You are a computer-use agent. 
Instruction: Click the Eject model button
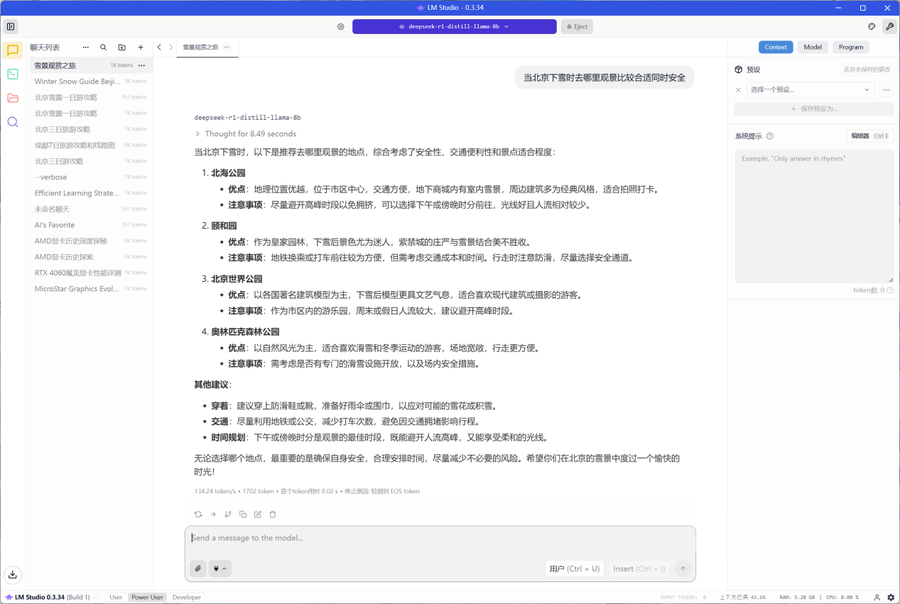click(x=577, y=27)
